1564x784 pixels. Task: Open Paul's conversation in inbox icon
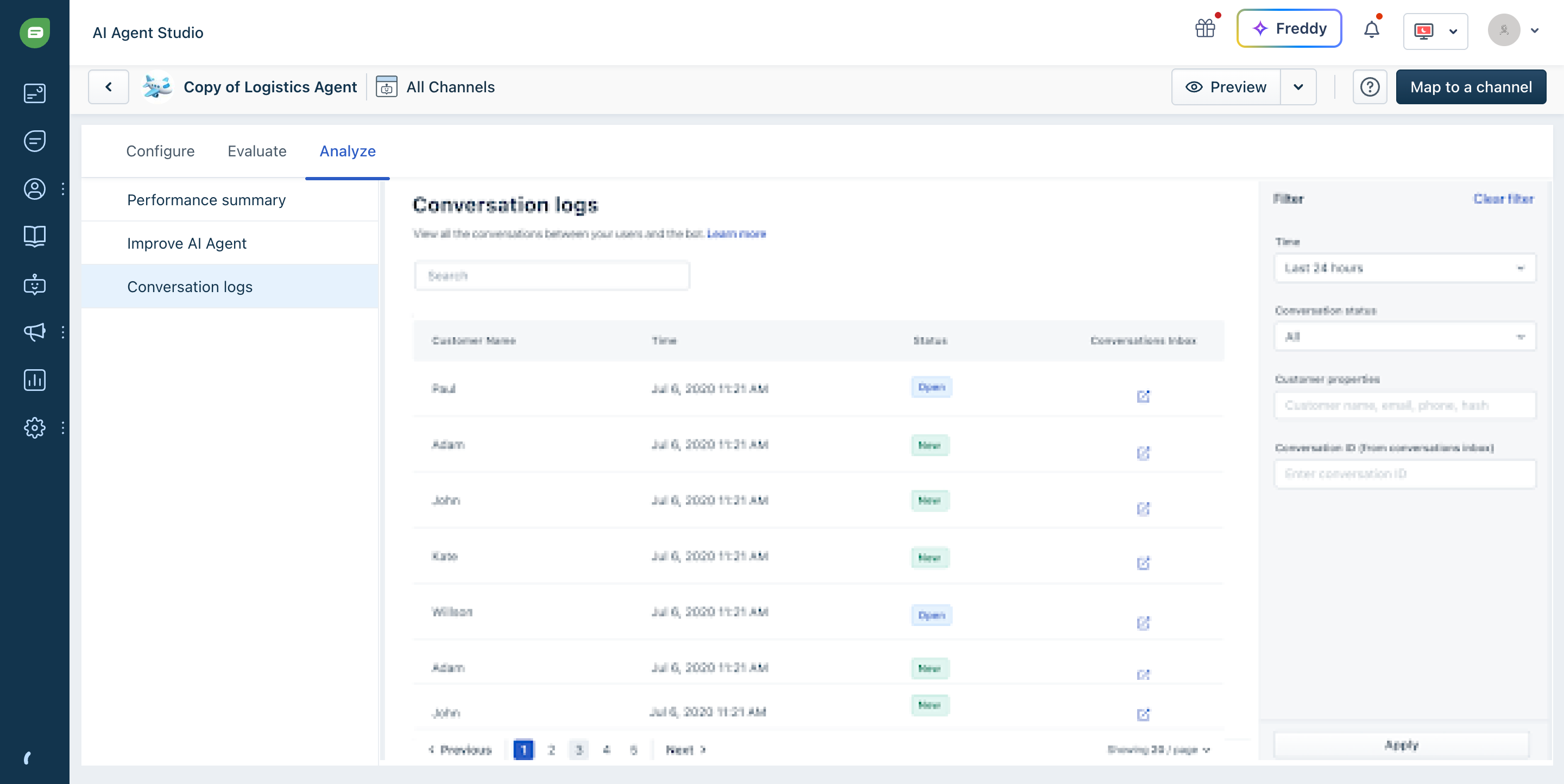[x=1143, y=396]
